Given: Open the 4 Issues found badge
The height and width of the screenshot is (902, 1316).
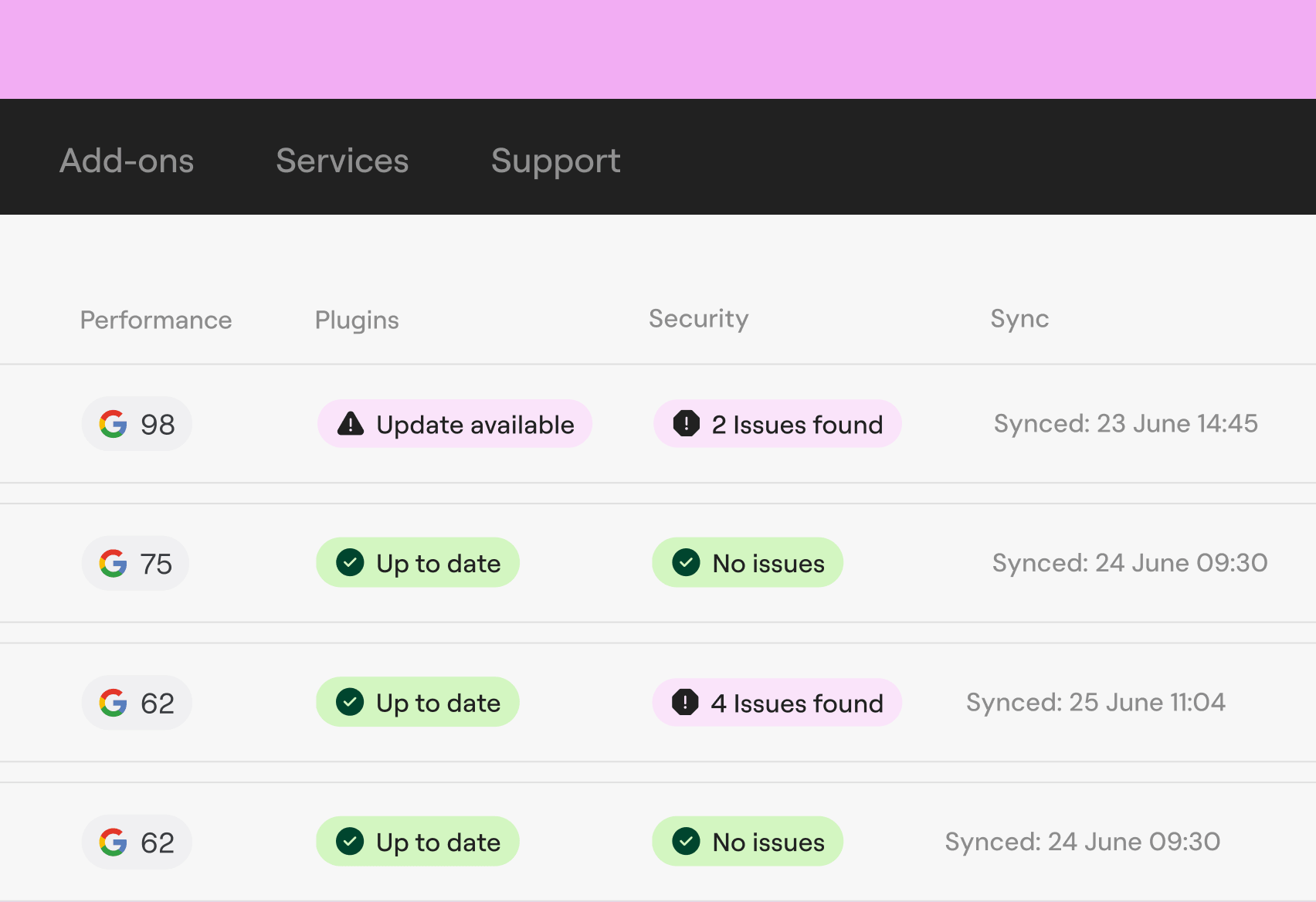Looking at the screenshot, I should click(777, 702).
